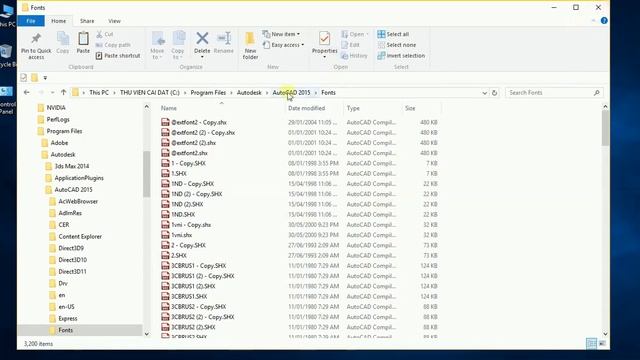Open Customize Quick Access Toolbar arrow
Screen dimensions: 640x360
tap(45, 78)
